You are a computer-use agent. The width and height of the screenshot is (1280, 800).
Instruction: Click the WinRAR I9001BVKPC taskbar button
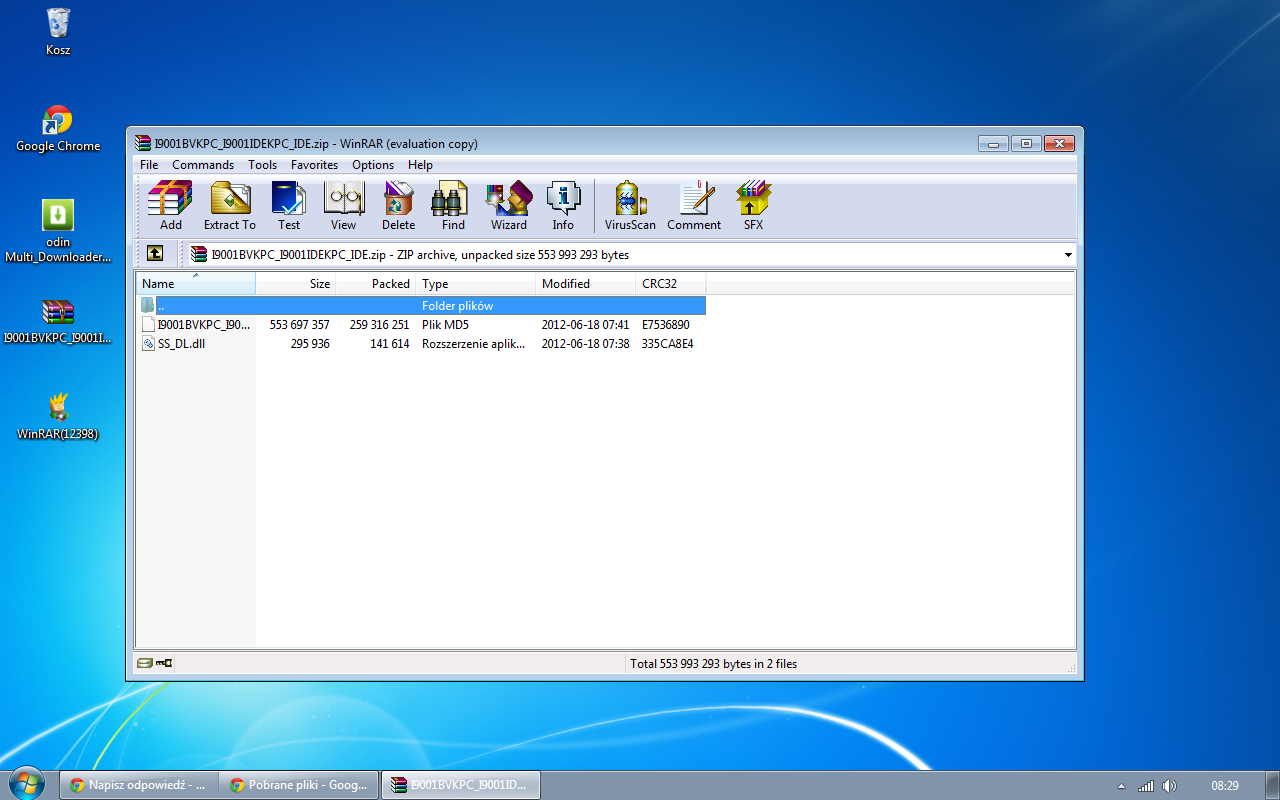pos(461,785)
